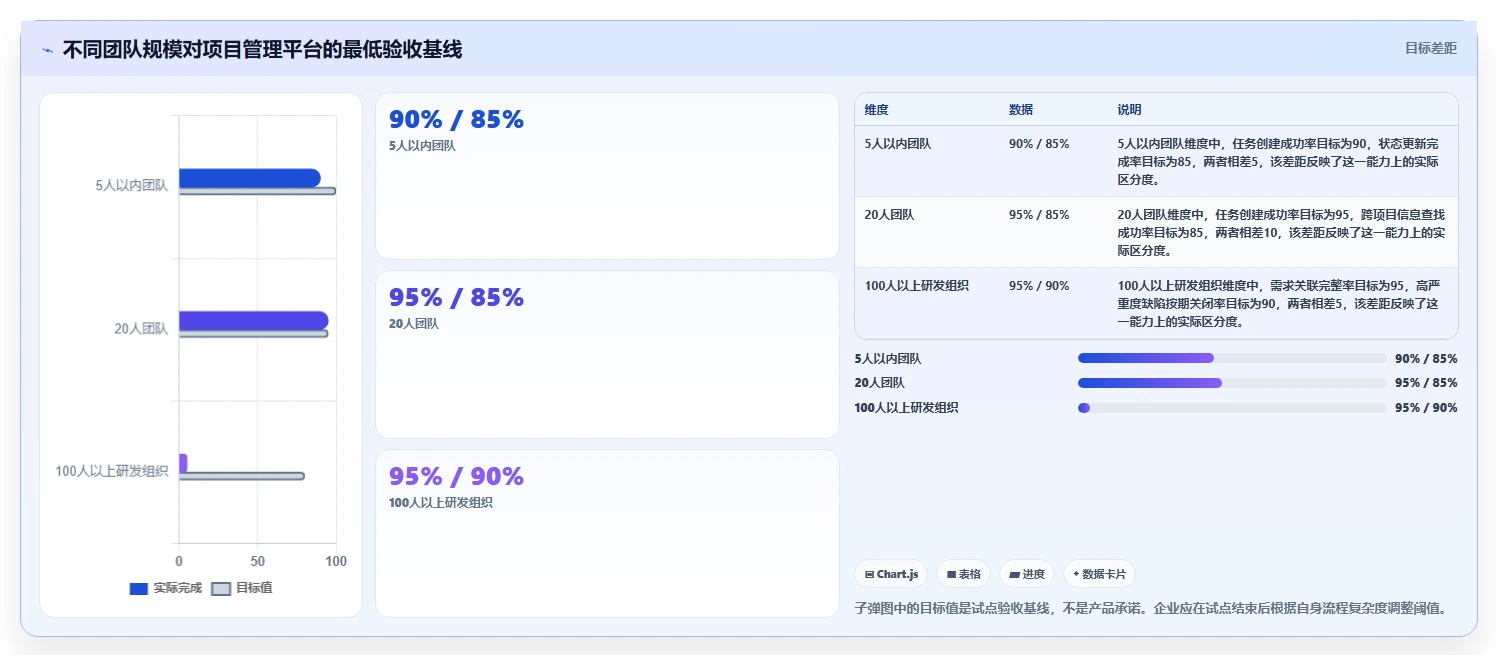Click the blue 实际完成 legend swatch

138,588
